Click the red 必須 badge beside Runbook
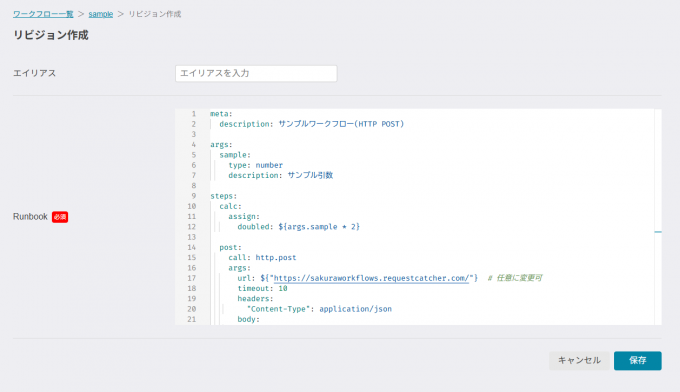The width and height of the screenshot is (680, 392). pos(60,217)
